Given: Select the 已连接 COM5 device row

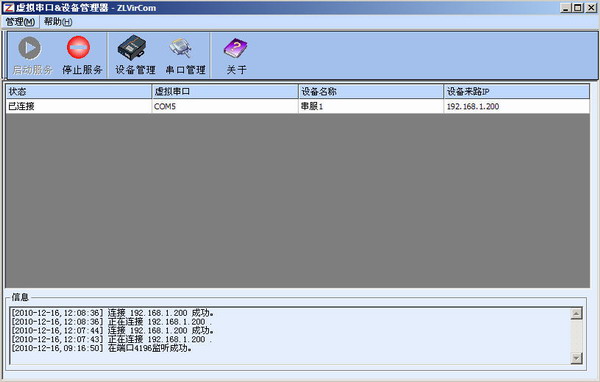Looking at the screenshot, I should coord(298,106).
